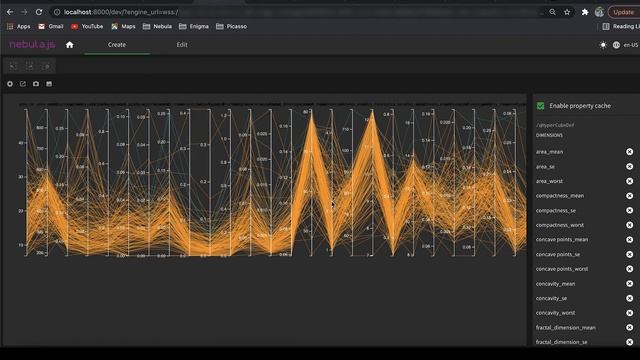This screenshot has width=640, height=360.
Task: Reload the localhost page
Action: (x=39, y=12)
